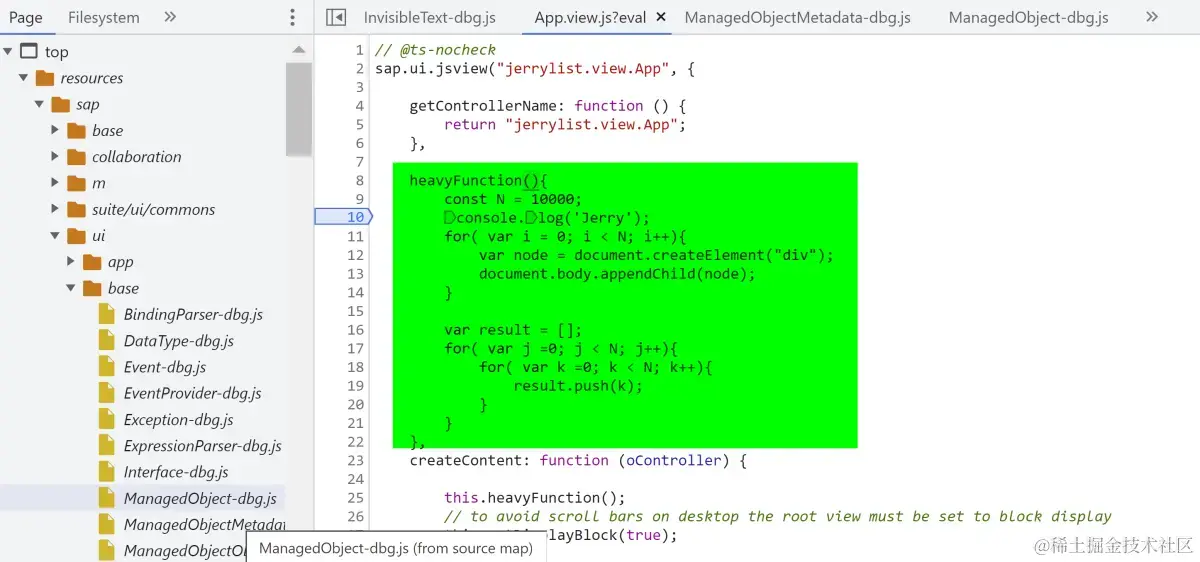Viewport: 1200px width, 562px height.
Task: Open BindingParser-dbg.js file
Action: click(x=193, y=314)
